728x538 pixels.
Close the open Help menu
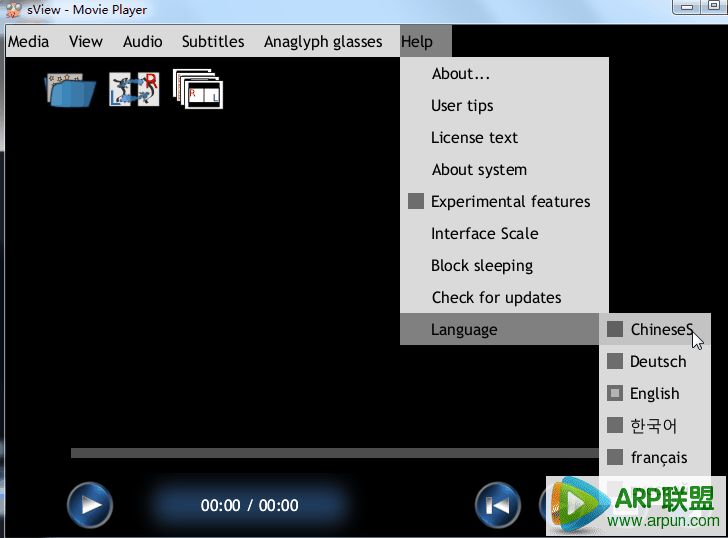[x=425, y=41]
